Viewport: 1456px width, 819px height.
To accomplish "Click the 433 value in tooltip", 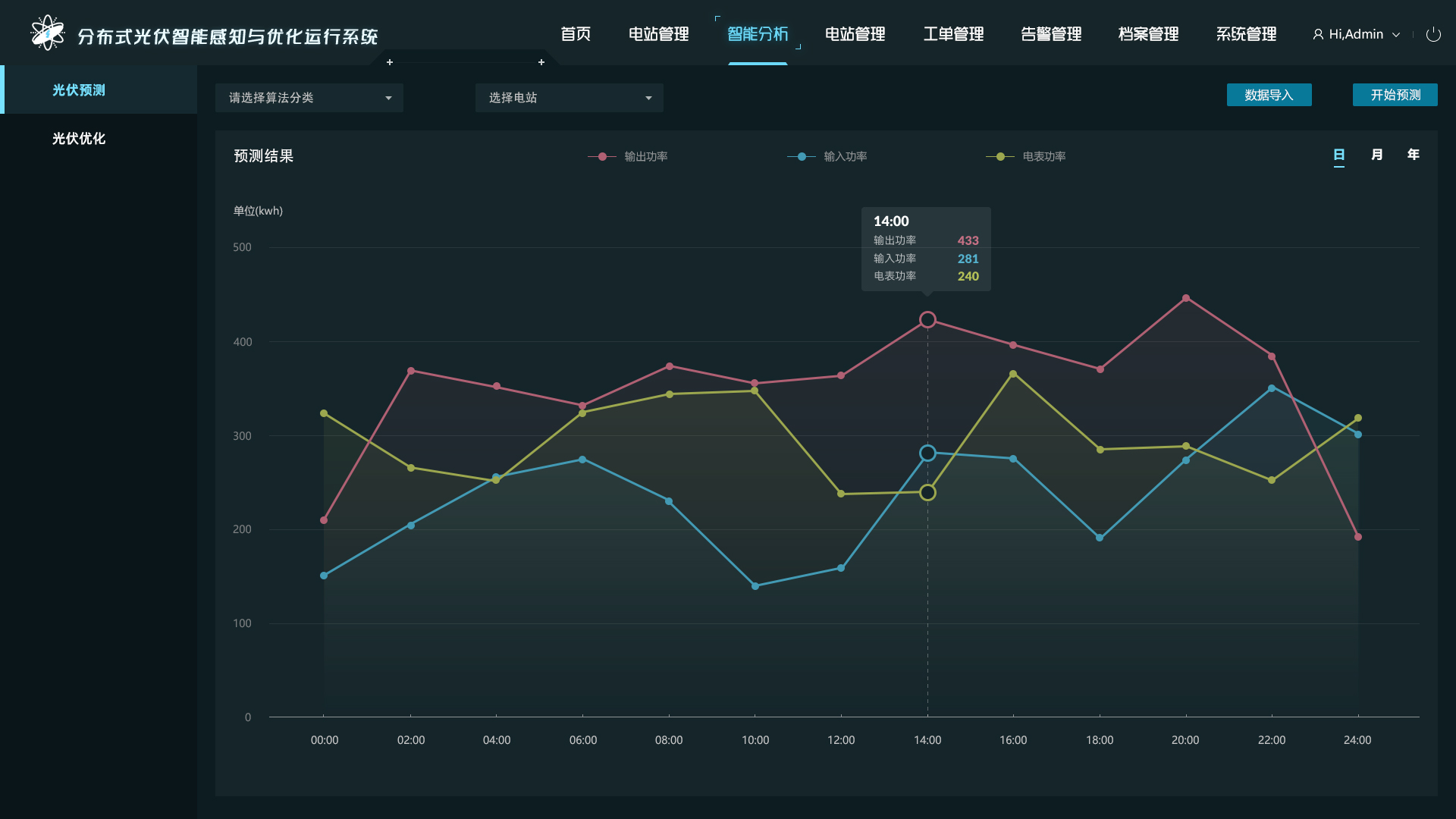I will (968, 240).
